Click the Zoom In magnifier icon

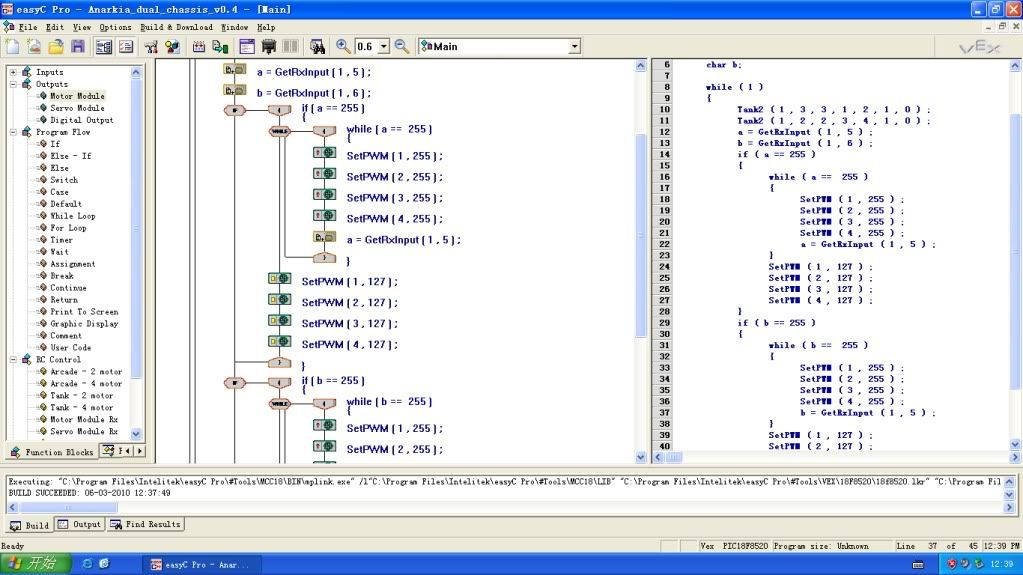pos(343,46)
